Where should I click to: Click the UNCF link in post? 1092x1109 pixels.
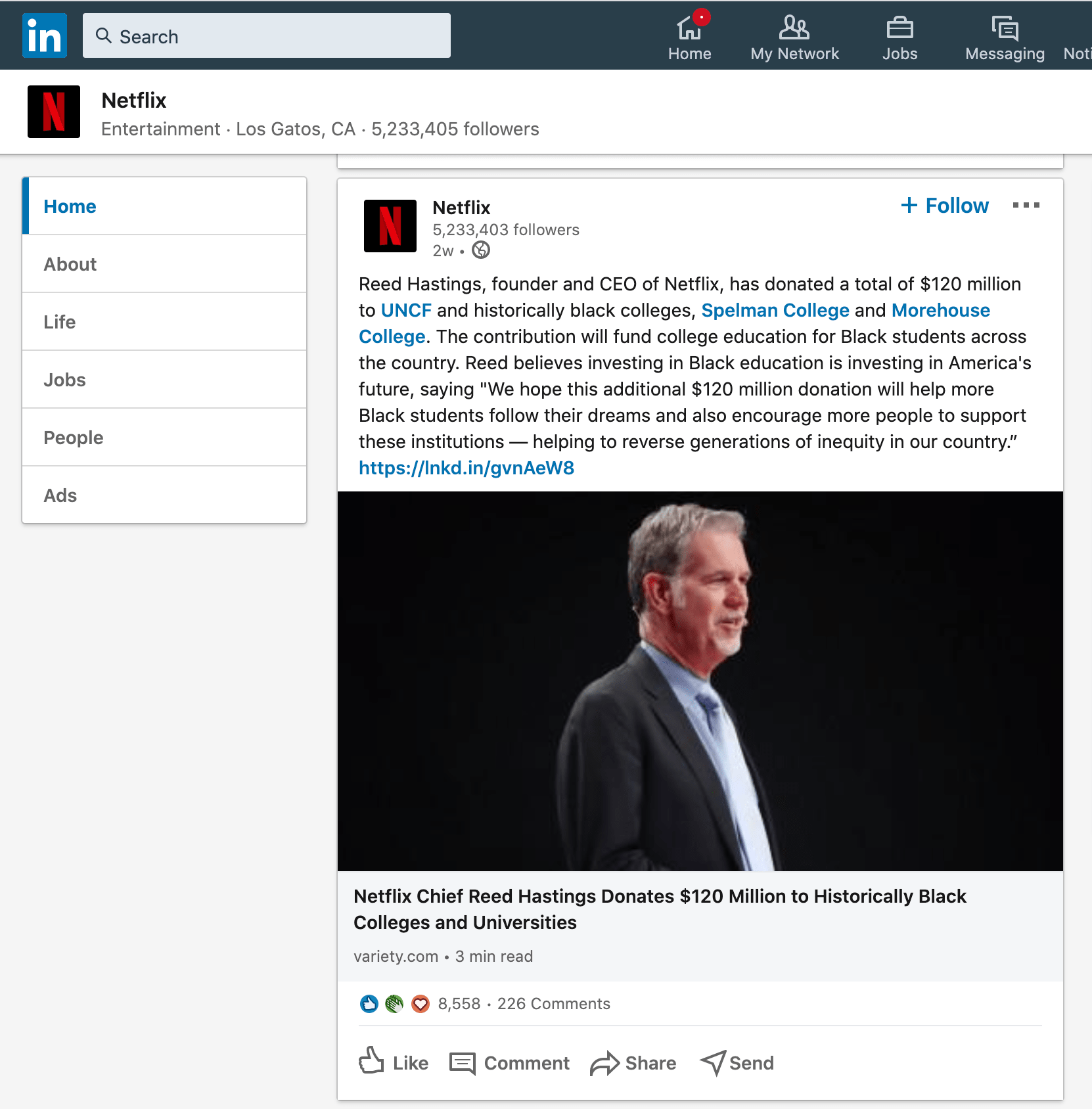click(x=406, y=310)
